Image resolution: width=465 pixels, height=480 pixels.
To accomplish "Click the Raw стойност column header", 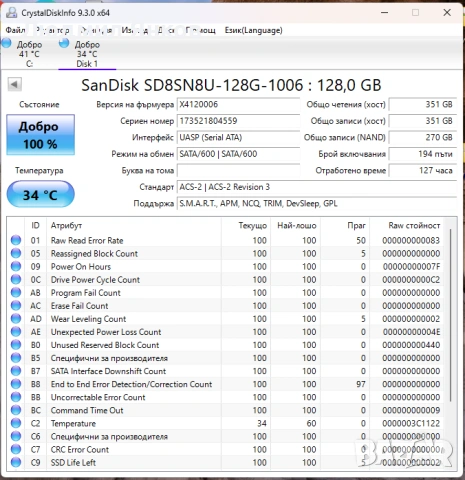I will click(x=406, y=226).
